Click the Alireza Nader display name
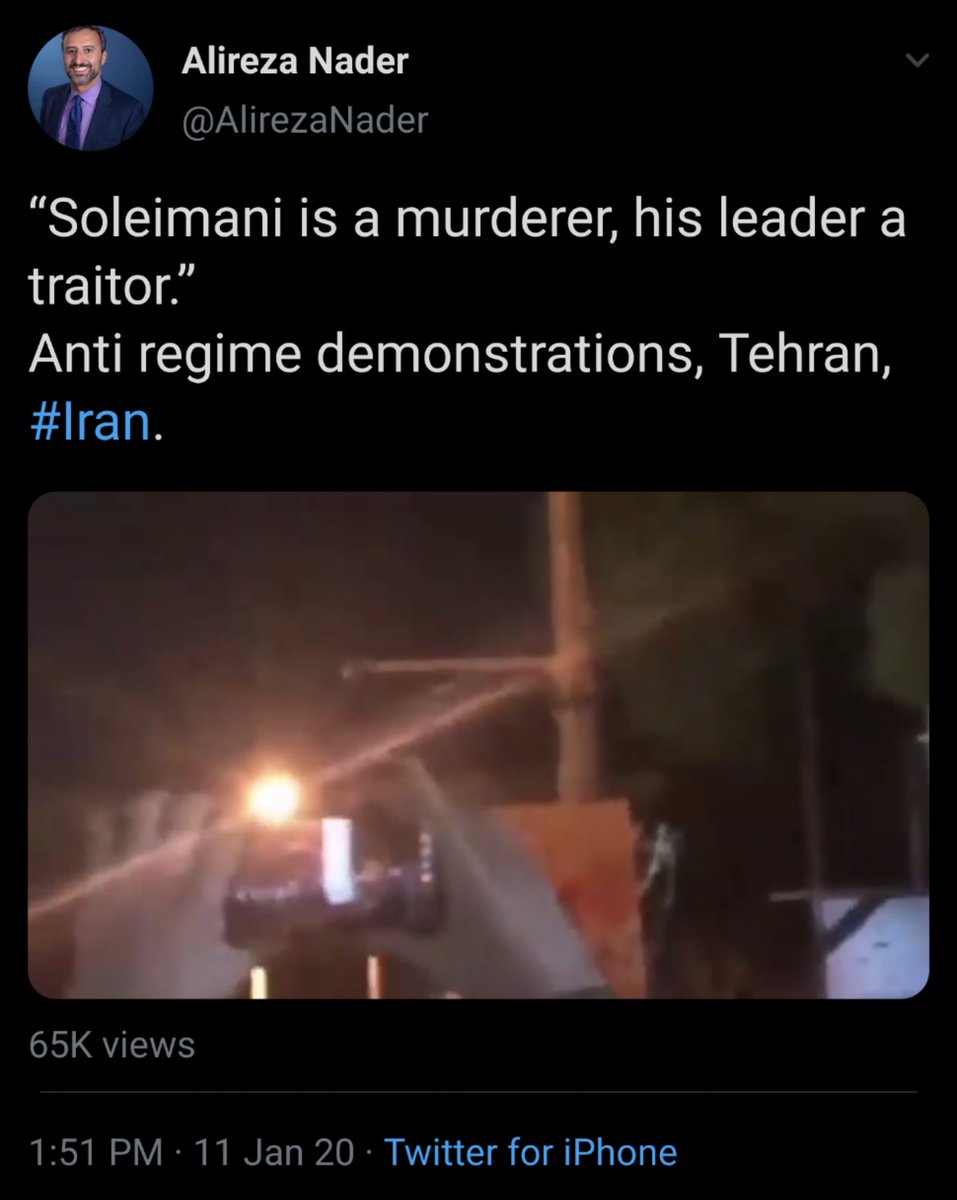 pyautogui.click(x=295, y=62)
